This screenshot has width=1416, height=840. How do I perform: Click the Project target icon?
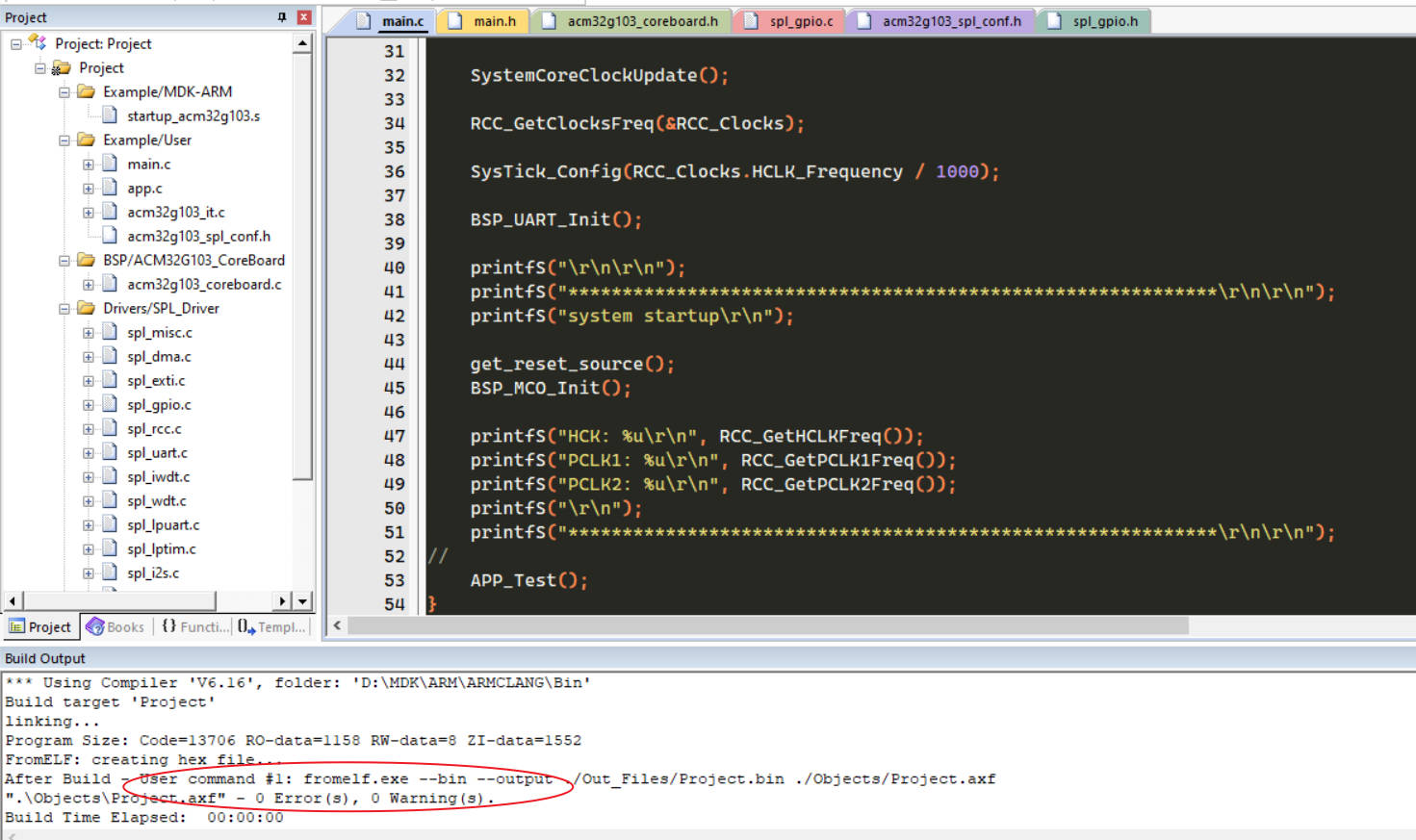pyautogui.click(x=62, y=67)
